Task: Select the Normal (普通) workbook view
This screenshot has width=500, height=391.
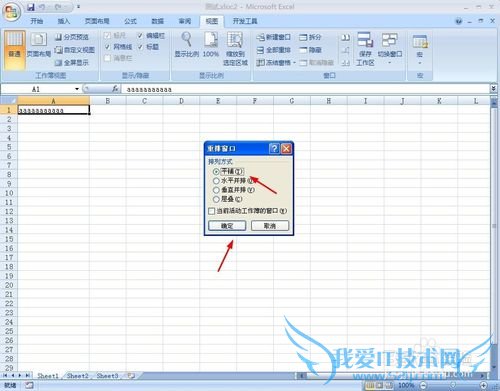Action: 15,50
